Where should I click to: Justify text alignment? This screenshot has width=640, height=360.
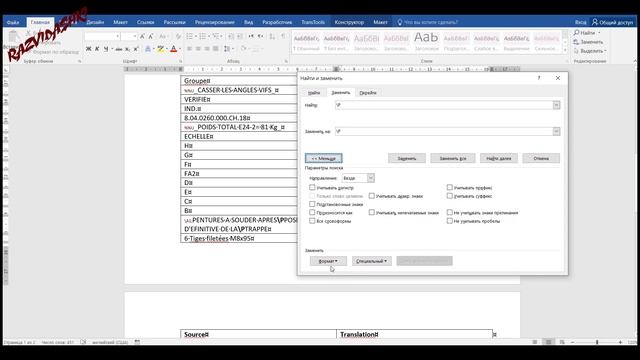216,49
